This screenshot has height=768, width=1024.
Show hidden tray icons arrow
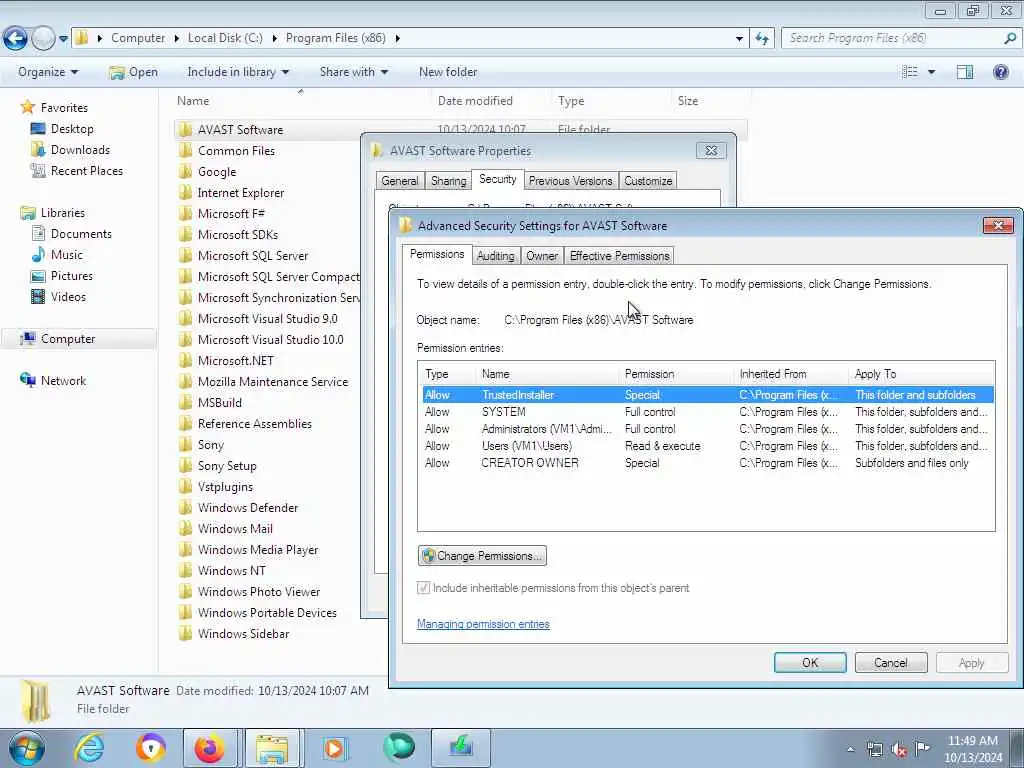(850, 750)
